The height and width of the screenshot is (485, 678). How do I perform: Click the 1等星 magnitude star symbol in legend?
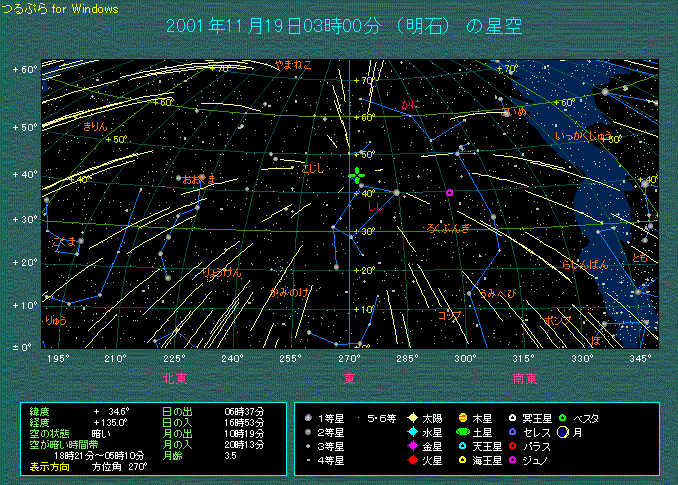(x=310, y=417)
